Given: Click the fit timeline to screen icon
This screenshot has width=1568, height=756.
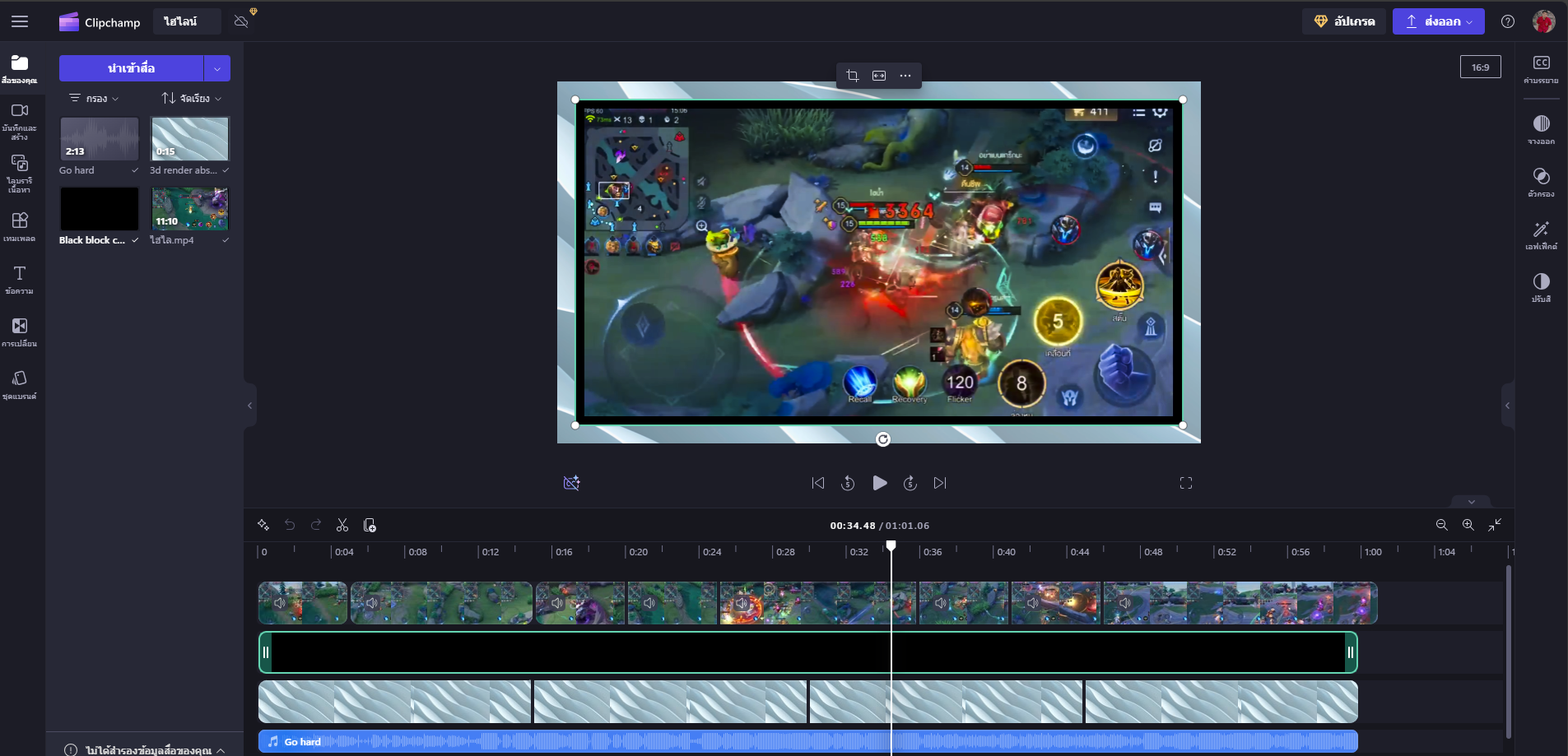Looking at the screenshot, I should [x=1495, y=525].
